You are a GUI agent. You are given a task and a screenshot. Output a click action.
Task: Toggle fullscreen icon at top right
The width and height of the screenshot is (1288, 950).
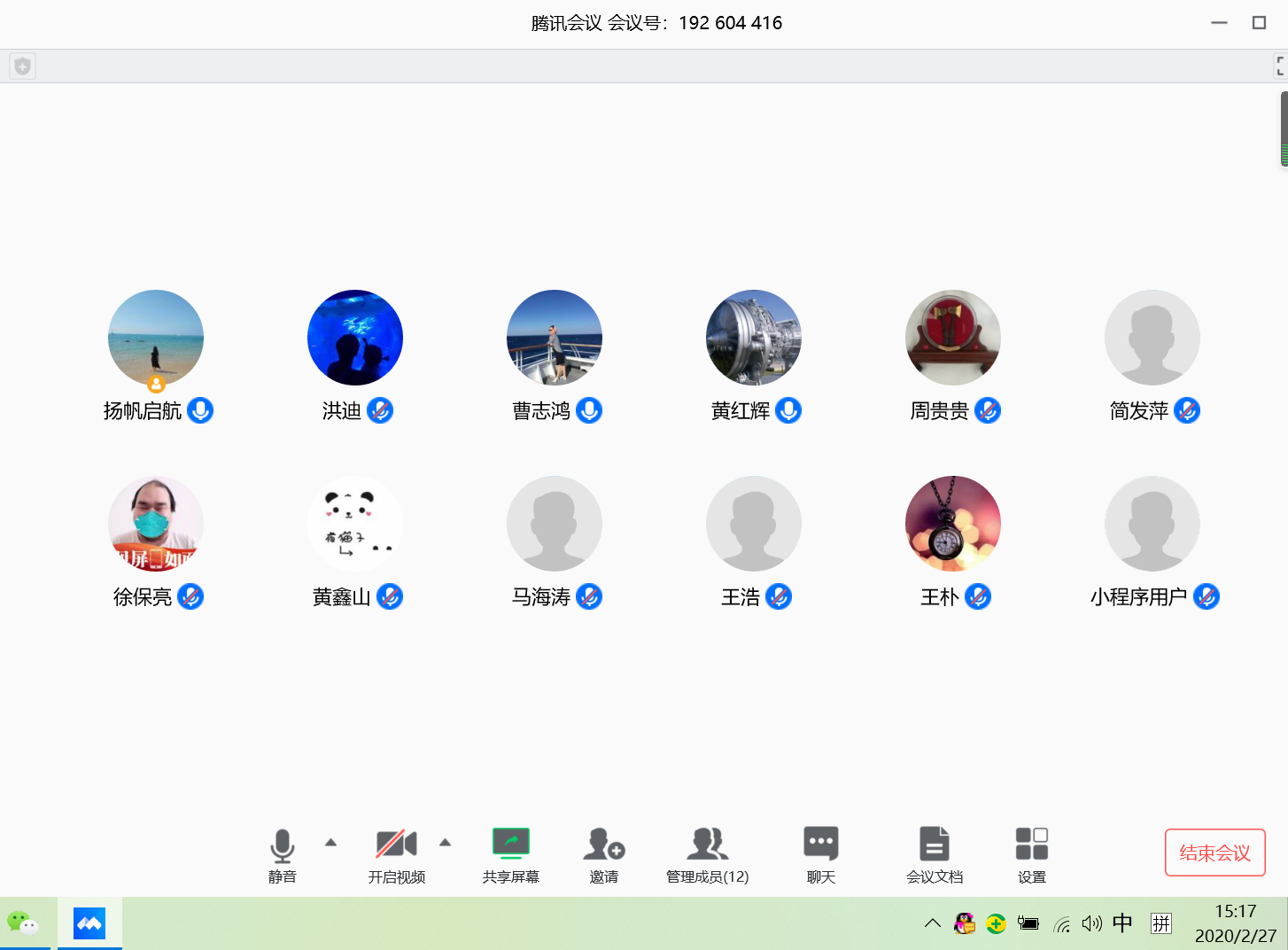(x=1280, y=66)
